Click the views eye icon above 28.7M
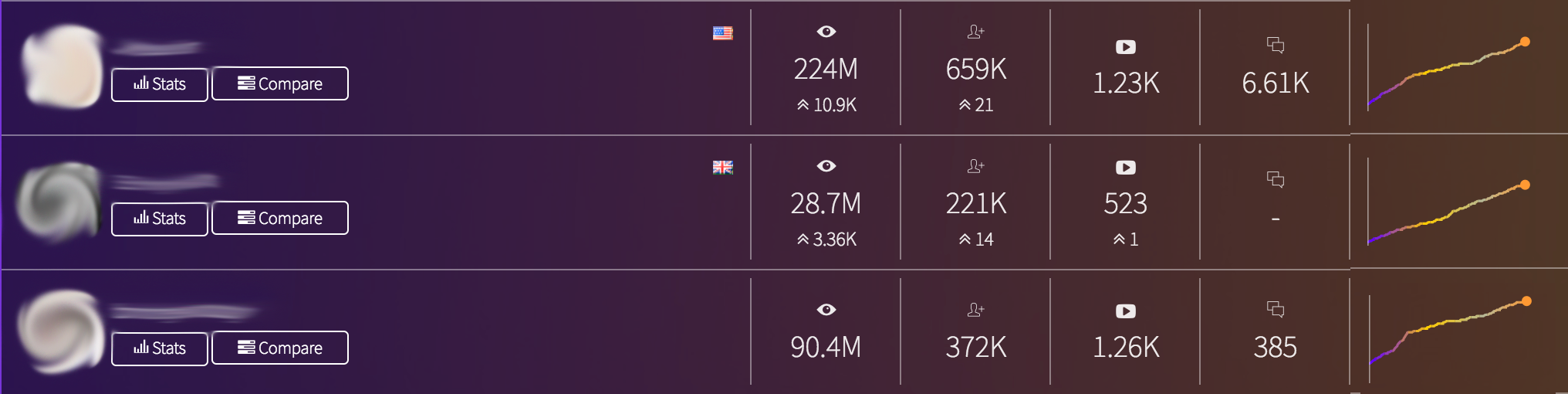The image size is (1568, 394). tap(826, 166)
